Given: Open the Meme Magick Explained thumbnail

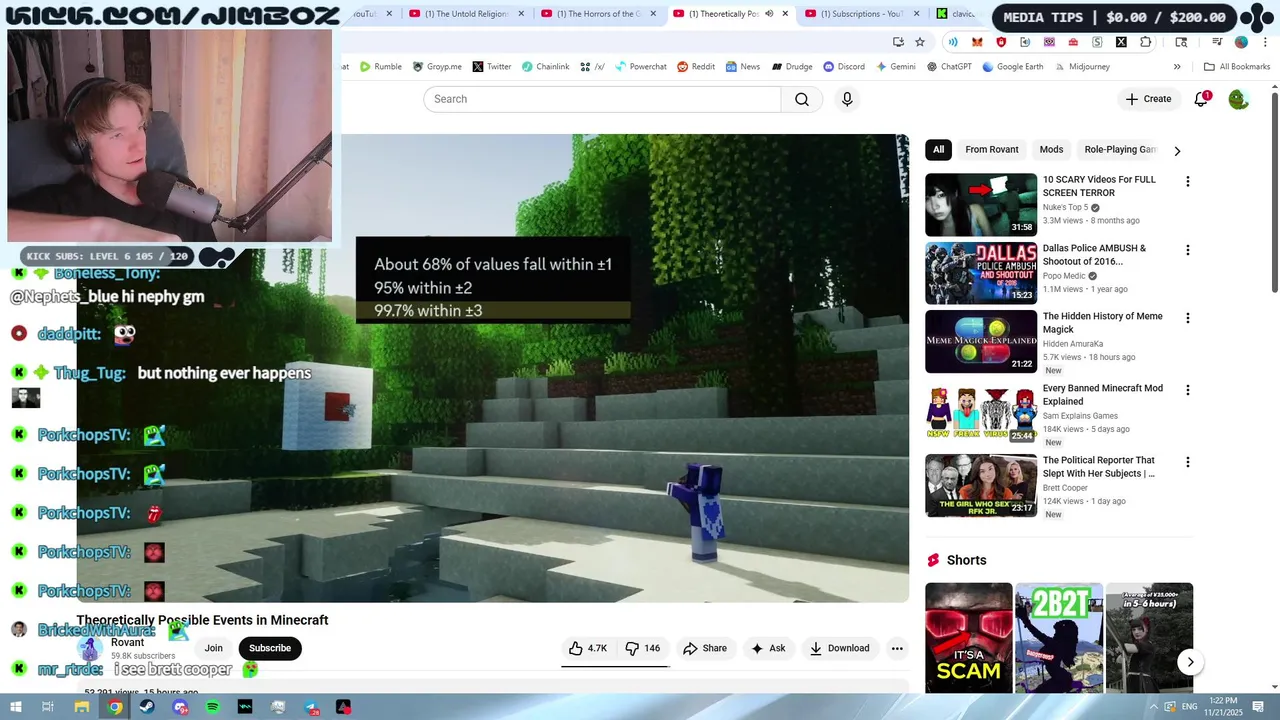Looking at the screenshot, I should pos(981,341).
